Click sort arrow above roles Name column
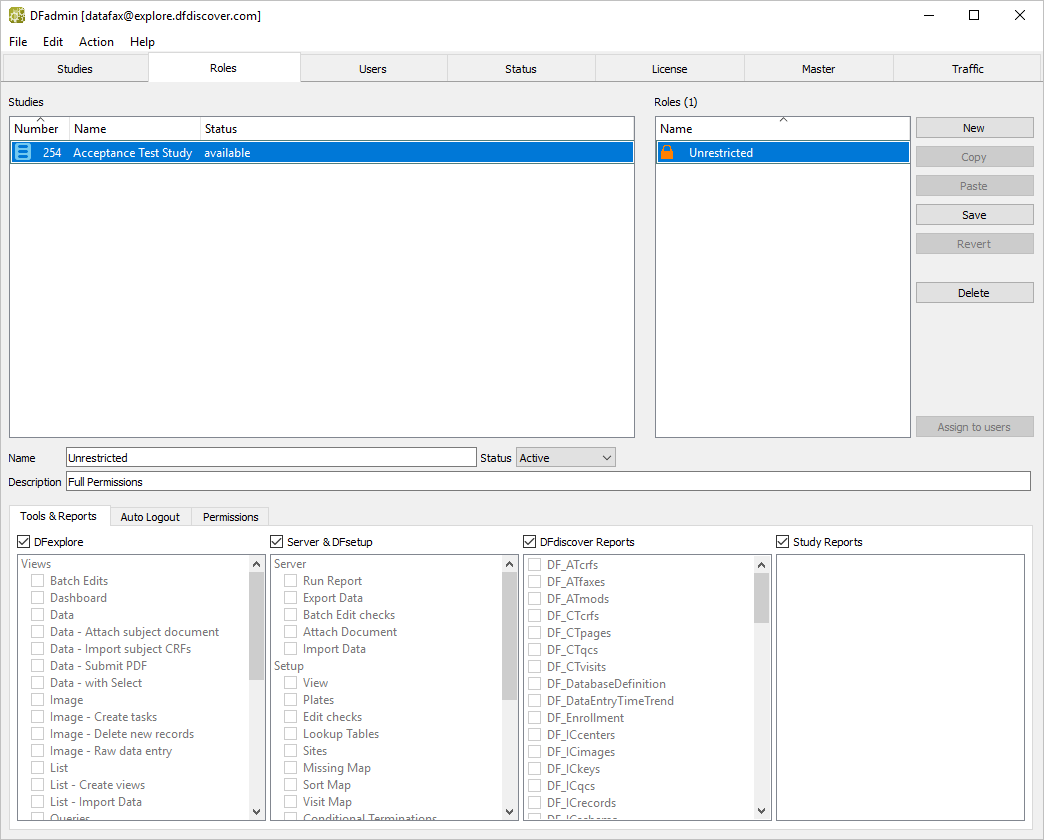Image resolution: width=1044 pixels, height=840 pixels. (x=783, y=119)
